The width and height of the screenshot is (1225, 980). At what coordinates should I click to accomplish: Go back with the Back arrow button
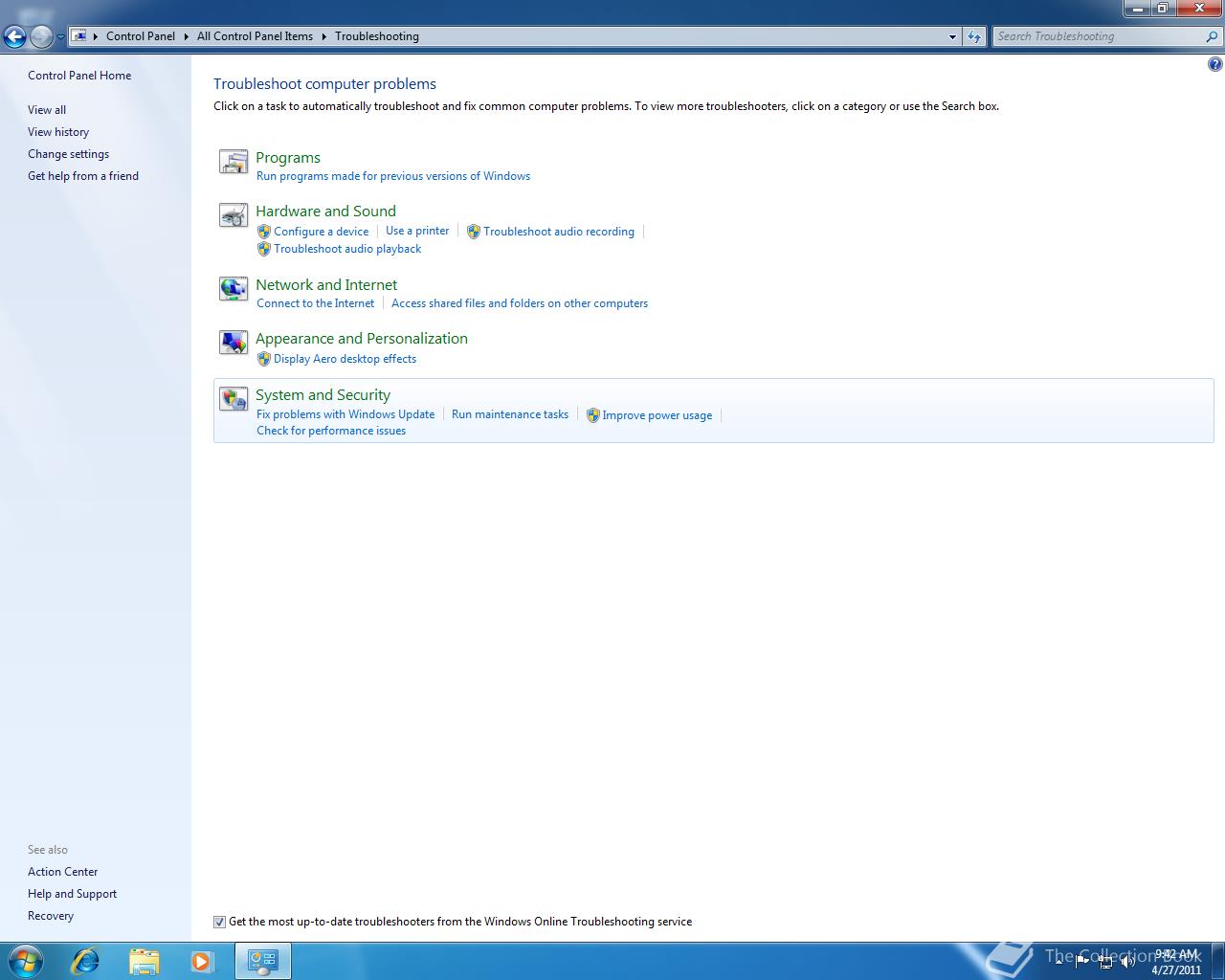point(14,36)
